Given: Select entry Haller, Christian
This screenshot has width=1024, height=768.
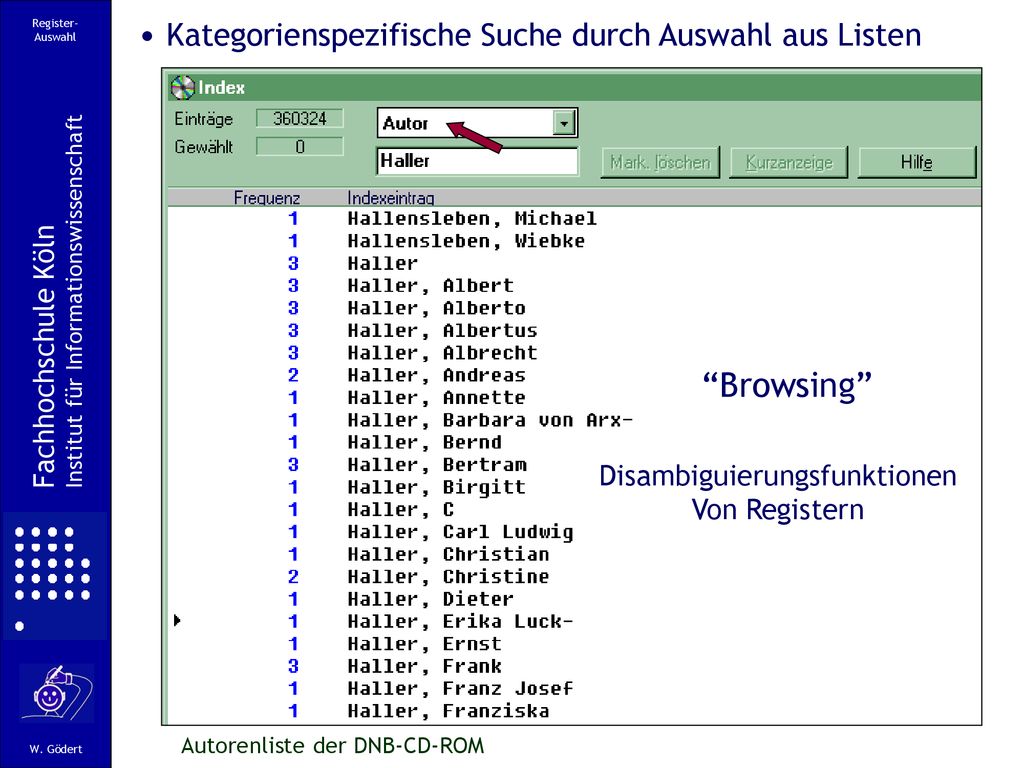Looking at the screenshot, I should pyautogui.click(x=448, y=554).
